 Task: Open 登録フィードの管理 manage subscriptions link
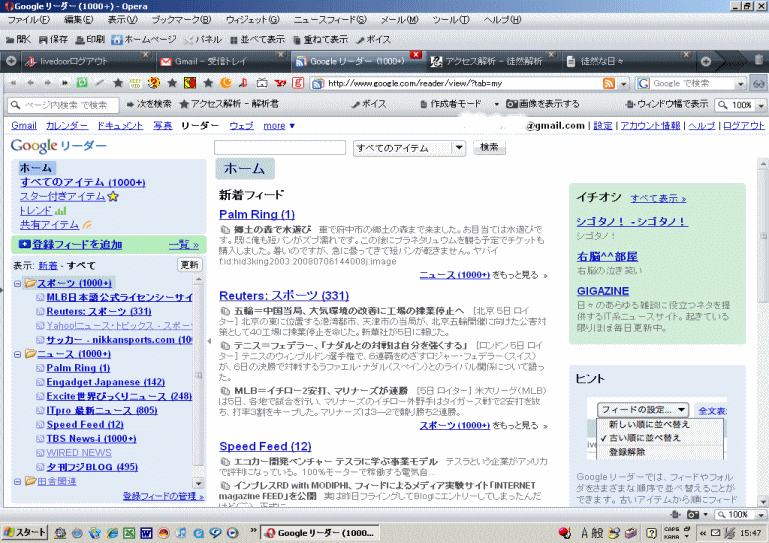tap(163, 496)
